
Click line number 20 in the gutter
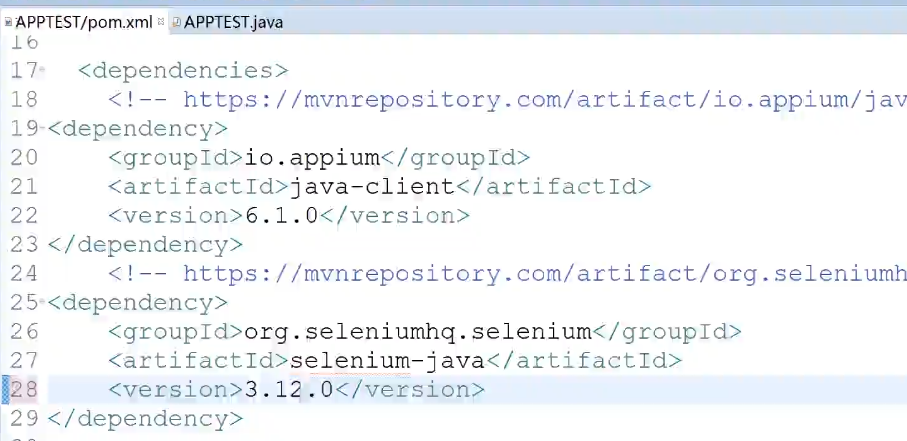point(24,157)
